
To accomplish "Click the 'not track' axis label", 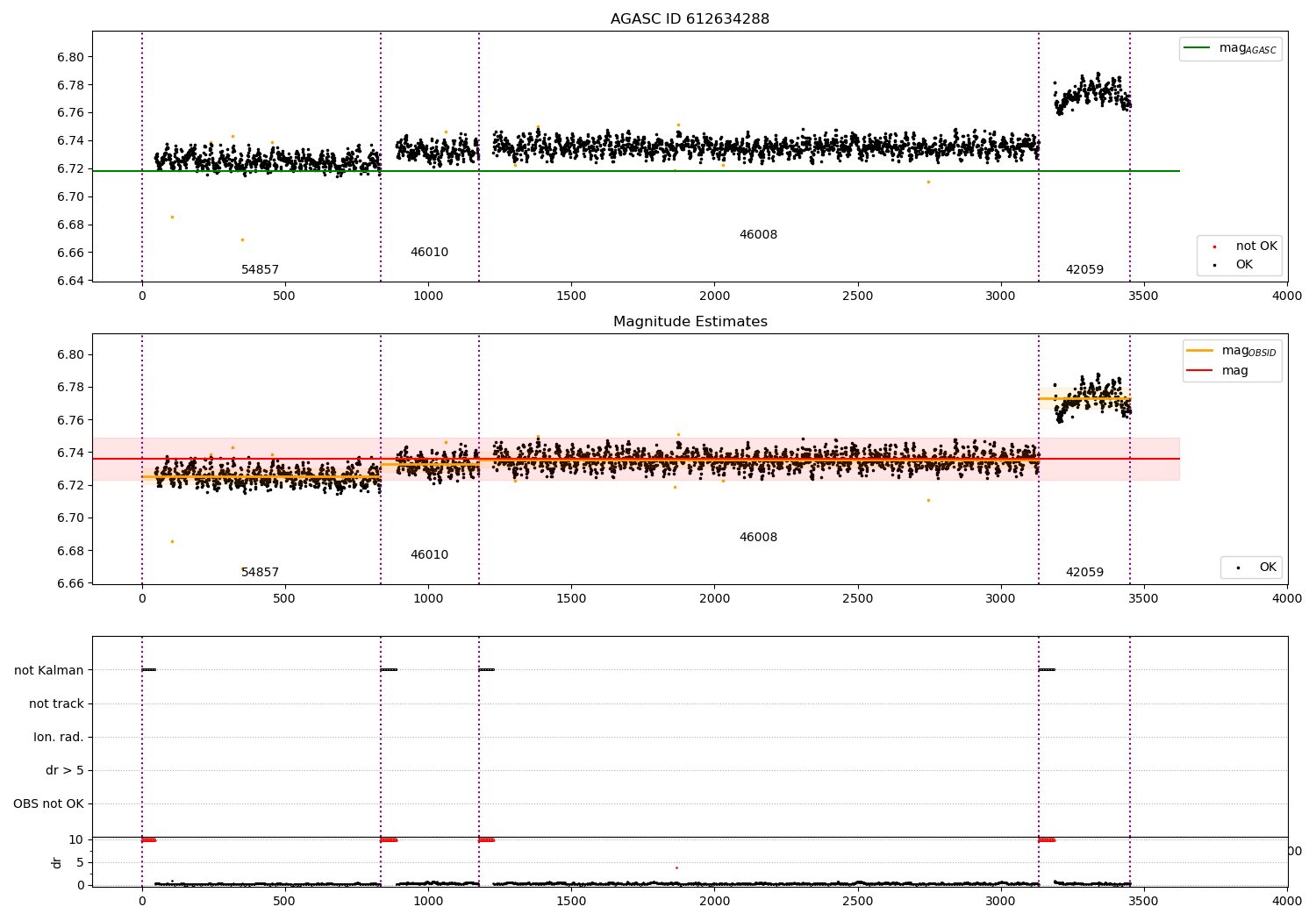I will point(56,703).
